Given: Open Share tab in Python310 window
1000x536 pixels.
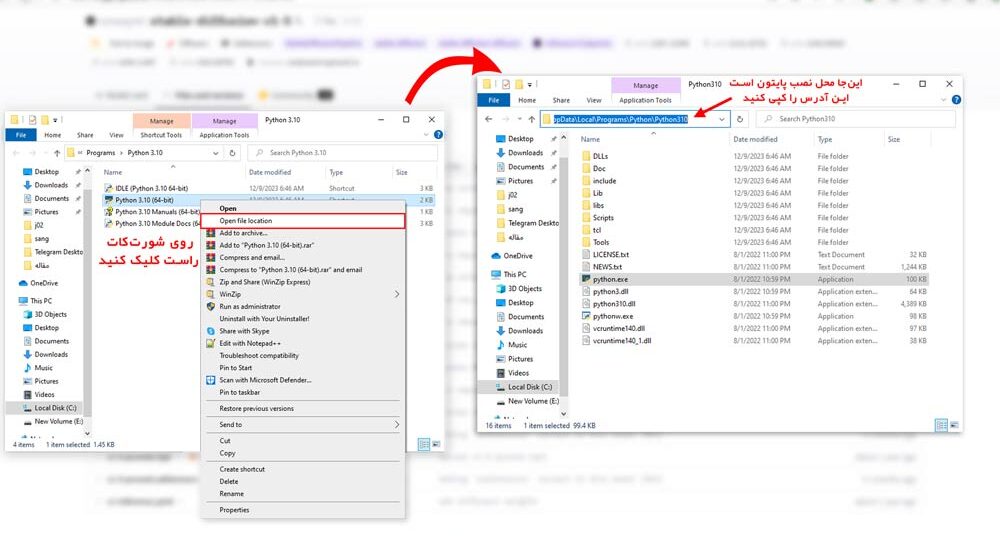Looking at the screenshot, I should 561,100.
